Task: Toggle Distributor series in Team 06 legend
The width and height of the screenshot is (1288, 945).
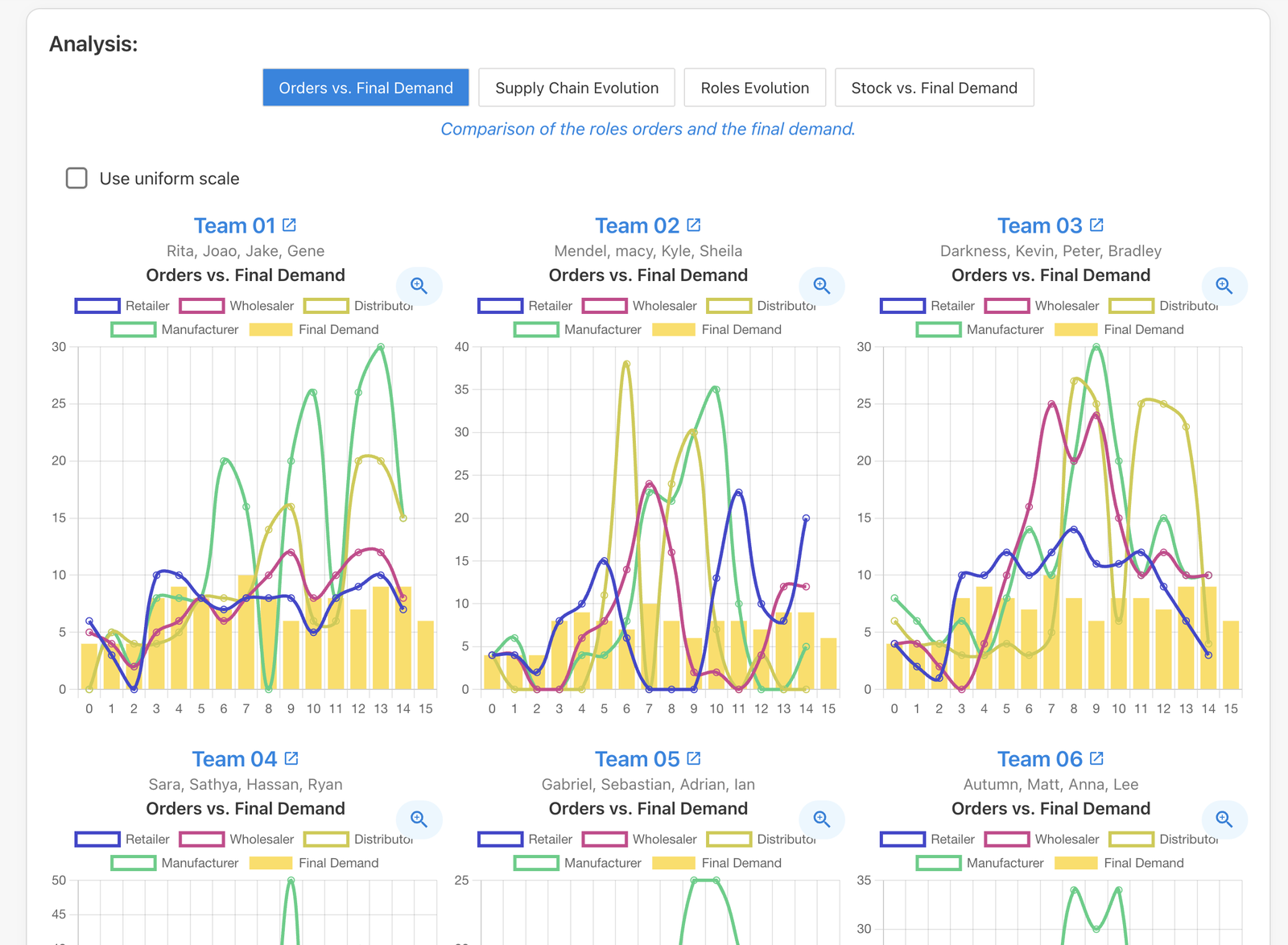Action: click(x=1163, y=839)
